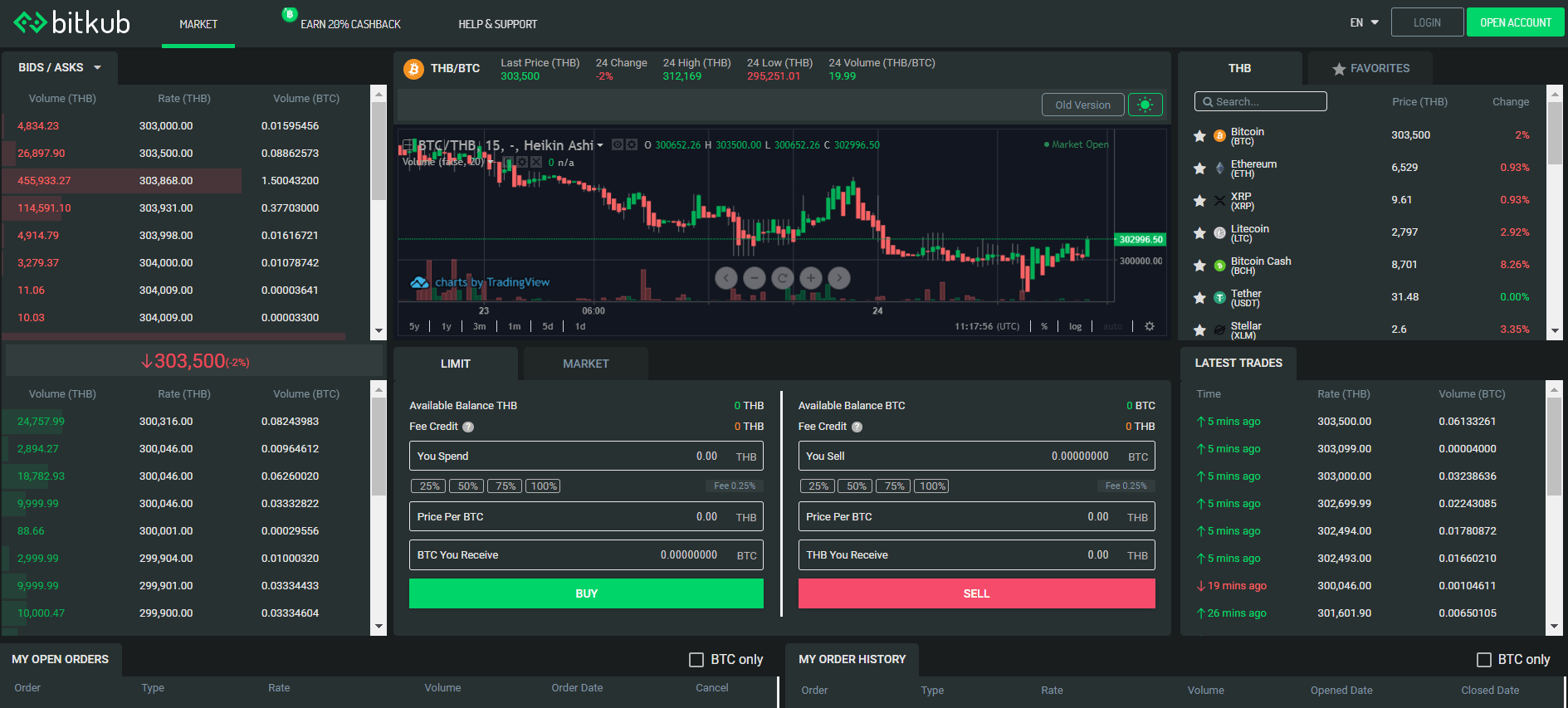Click the Litecoin coin icon
This screenshot has height=708, width=1568.
click(1219, 233)
